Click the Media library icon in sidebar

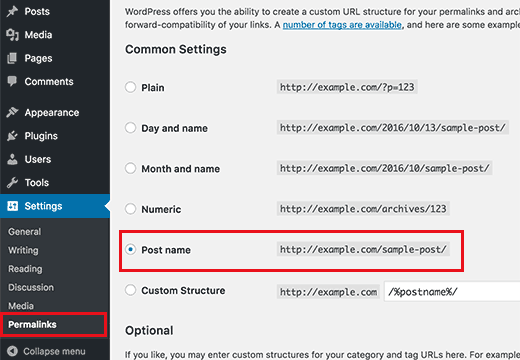tap(12, 35)
